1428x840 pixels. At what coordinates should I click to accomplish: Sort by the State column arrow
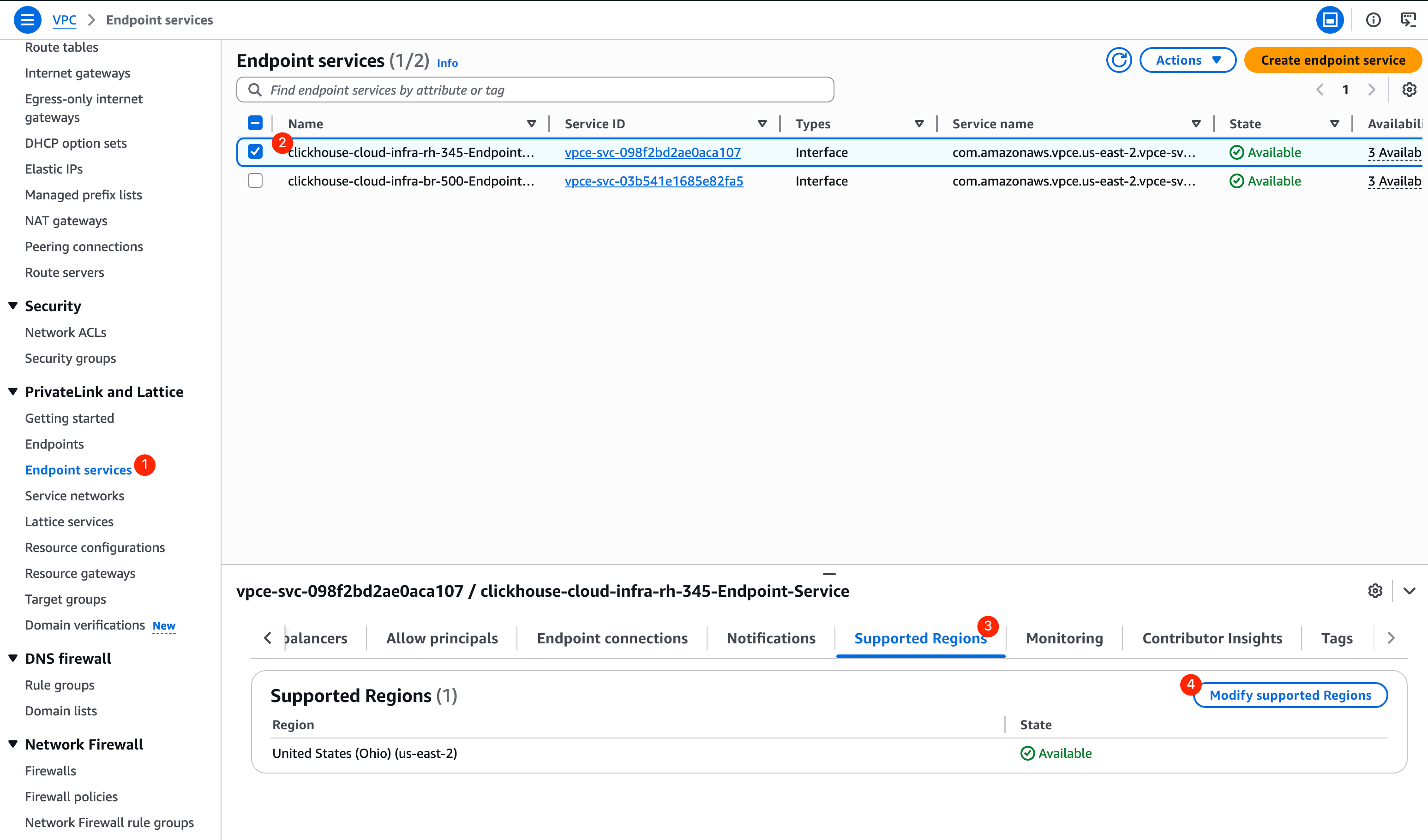pos(1334,124)
